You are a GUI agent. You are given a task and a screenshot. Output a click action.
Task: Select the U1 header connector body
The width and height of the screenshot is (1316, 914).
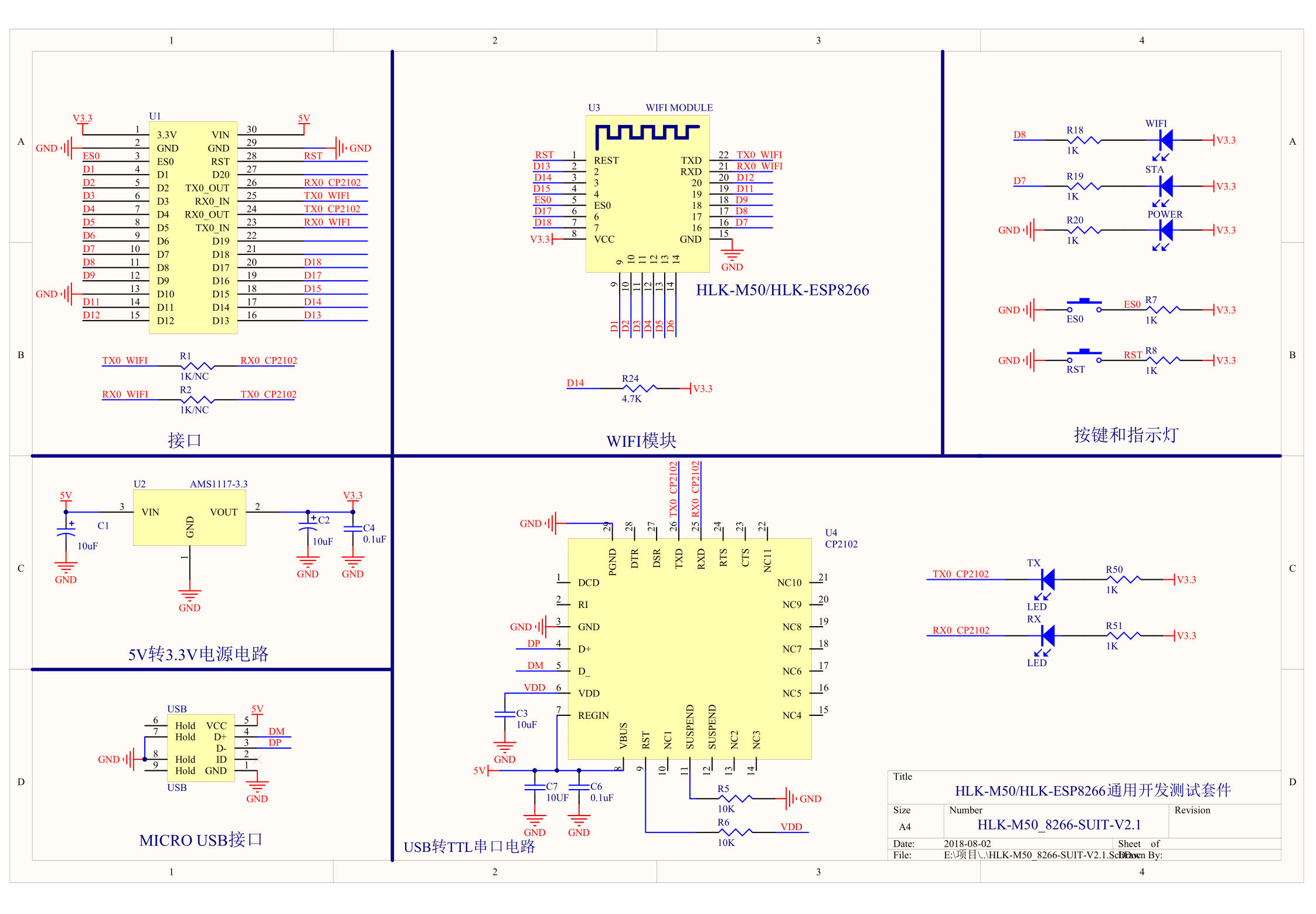point(193,227)
